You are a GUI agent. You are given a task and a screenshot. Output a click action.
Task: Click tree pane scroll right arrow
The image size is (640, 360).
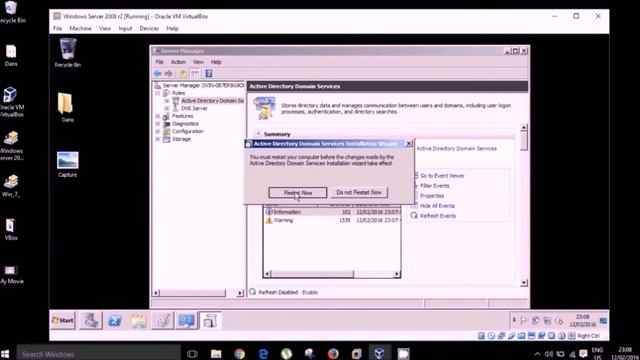[x=240, y=293]
